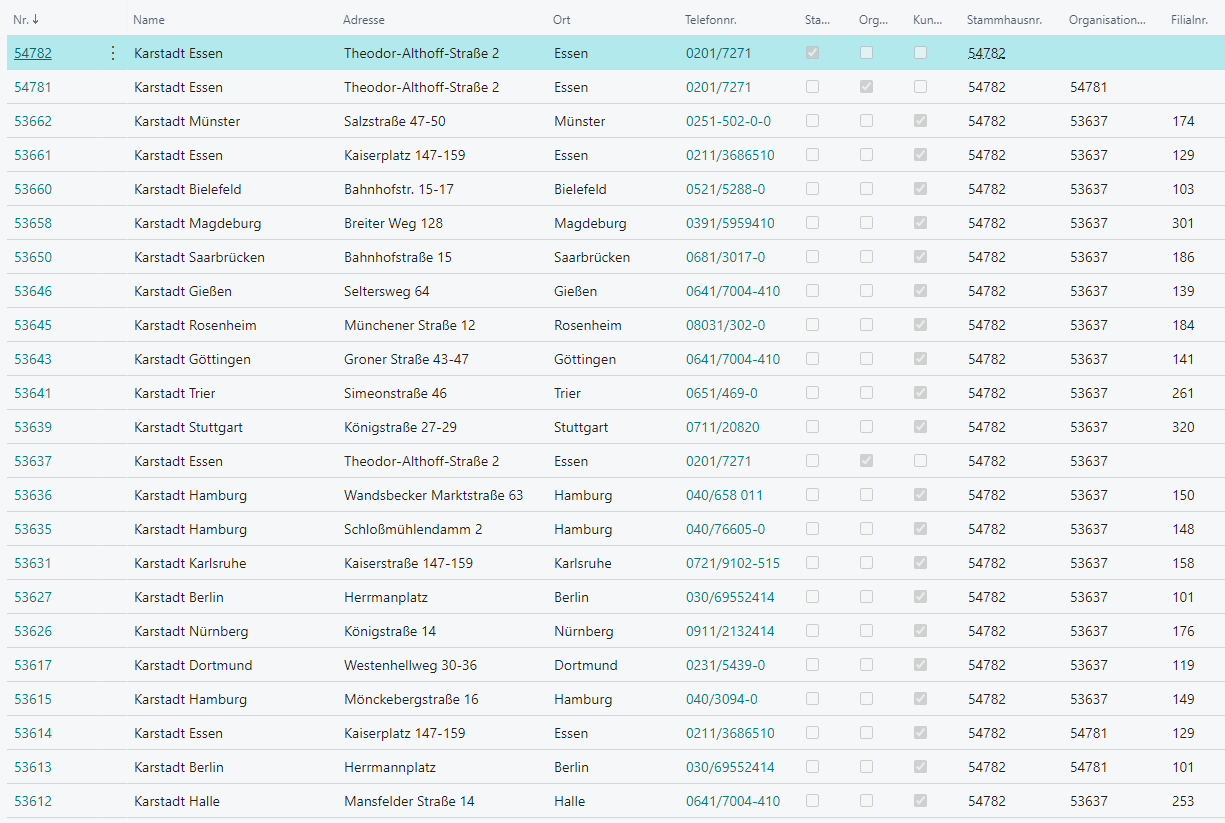Image resolution: width=1225 pixels, height=823 pixels.
Task: Click the Stammhausnr. column header
Action: (1003, 20)
